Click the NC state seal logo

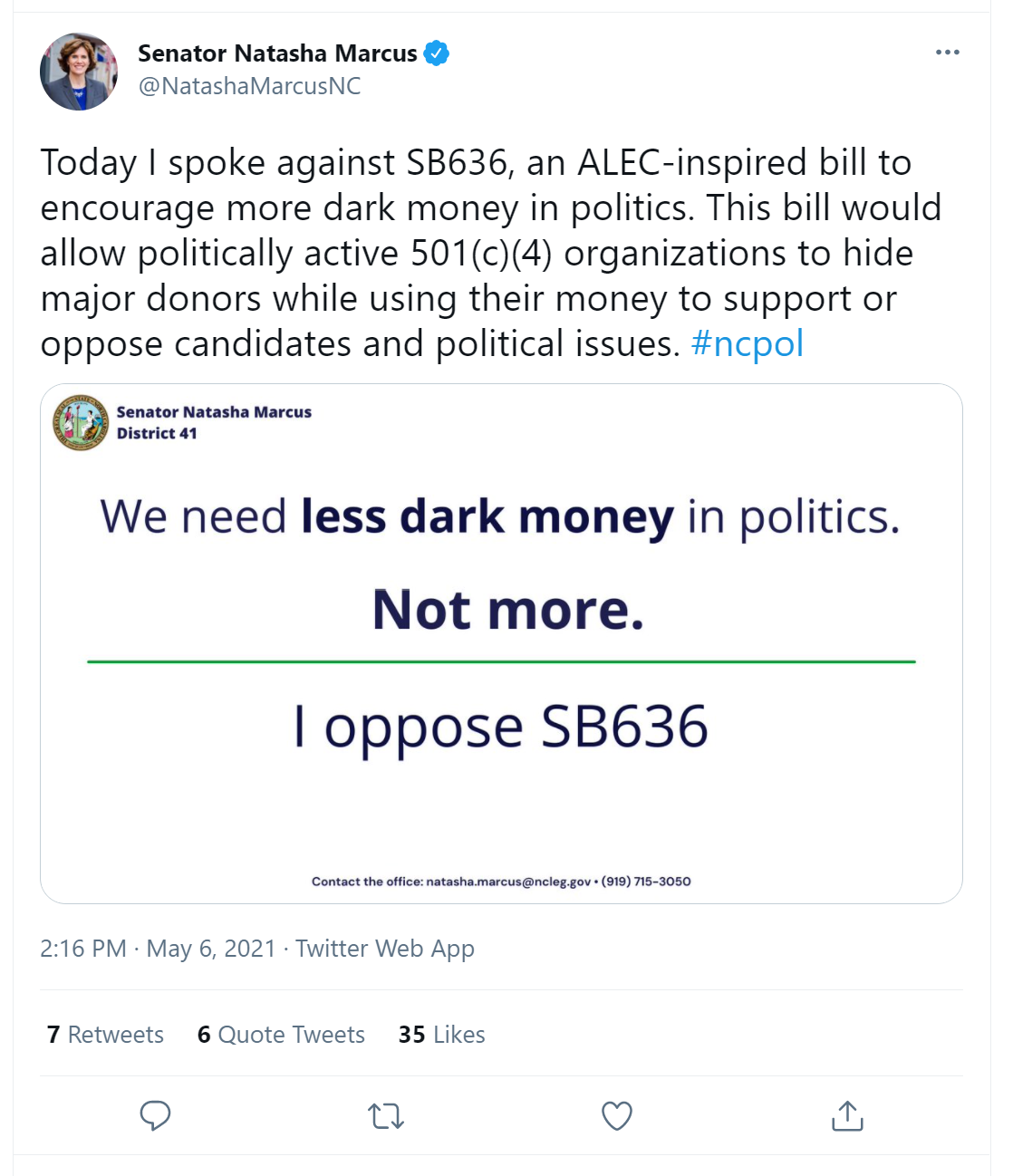coord(82,422)
